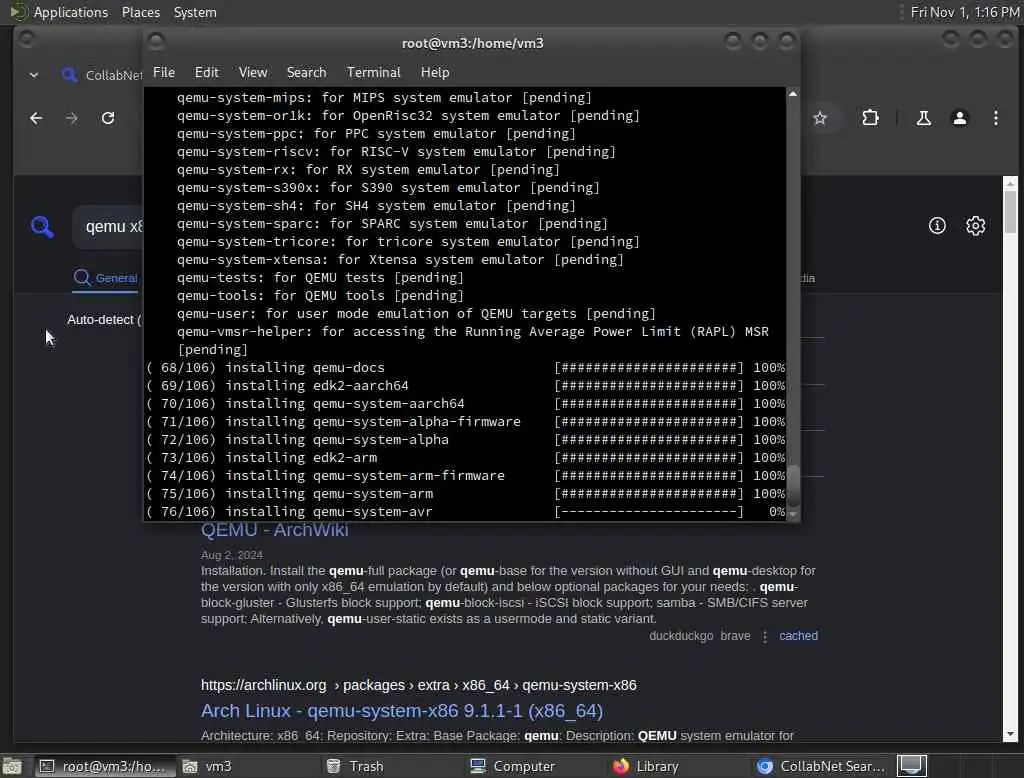Click the panel clock Fri Nov 1
The image size is (1024, 778).
pos(965,12)
